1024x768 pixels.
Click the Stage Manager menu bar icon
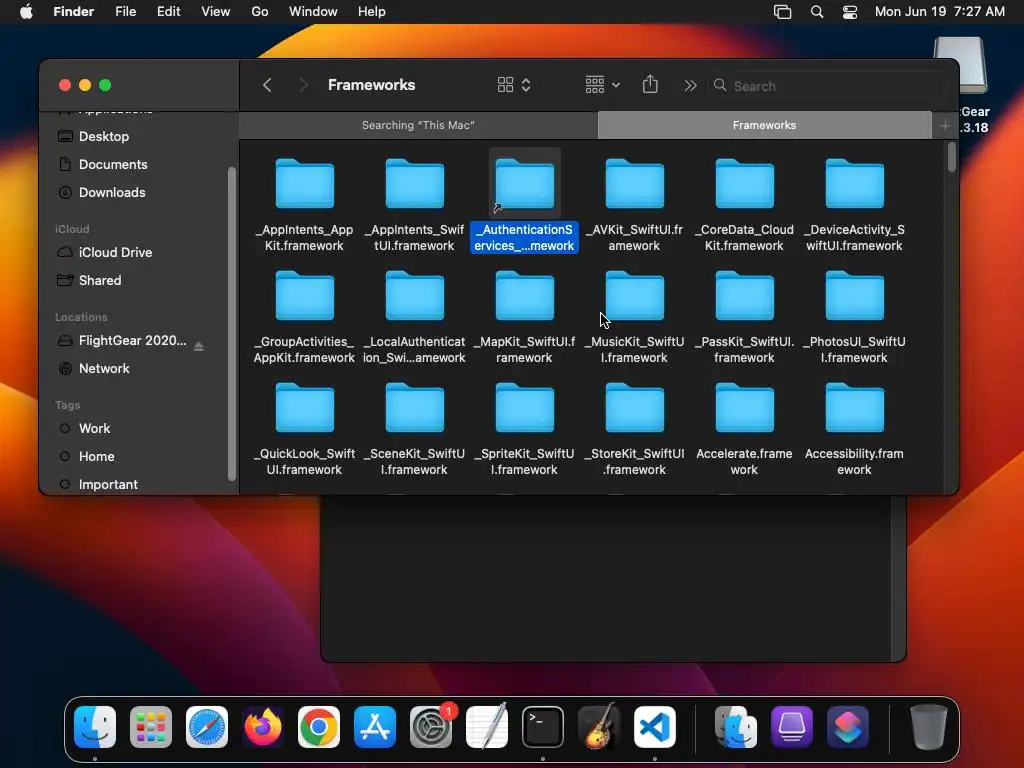(782, 12)
